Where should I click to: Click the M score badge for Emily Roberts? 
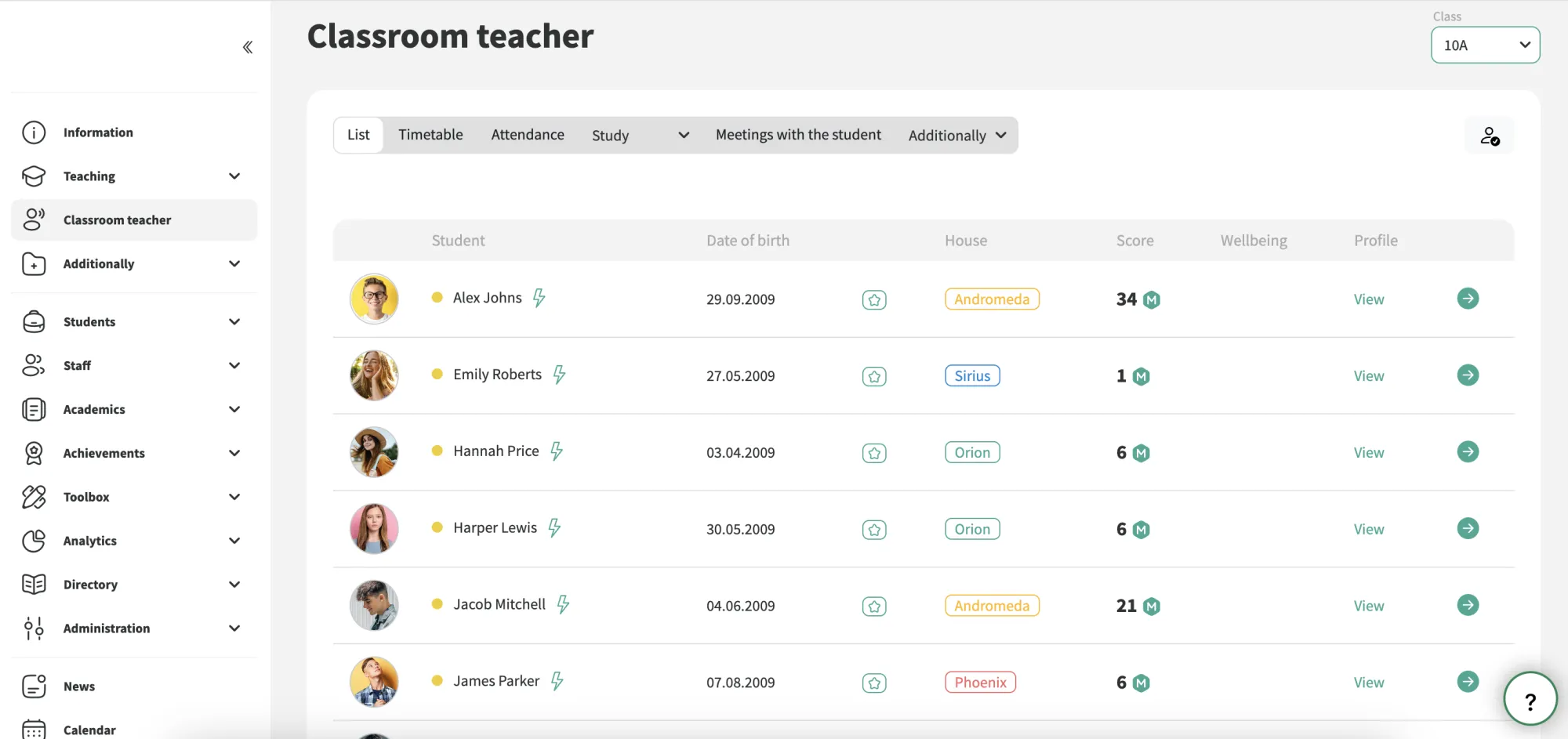1142,376
